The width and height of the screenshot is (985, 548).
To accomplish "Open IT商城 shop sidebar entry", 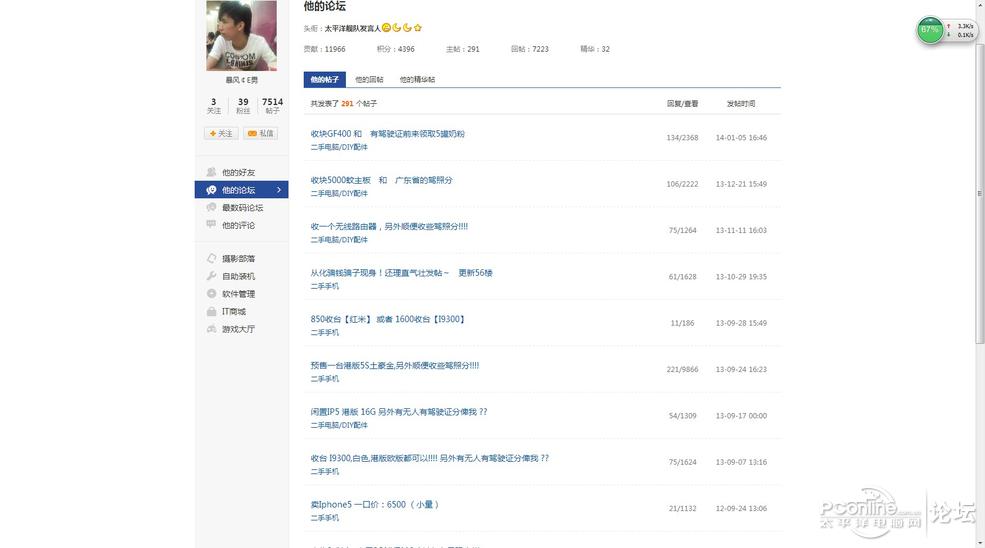I will (x=226, y=311).
